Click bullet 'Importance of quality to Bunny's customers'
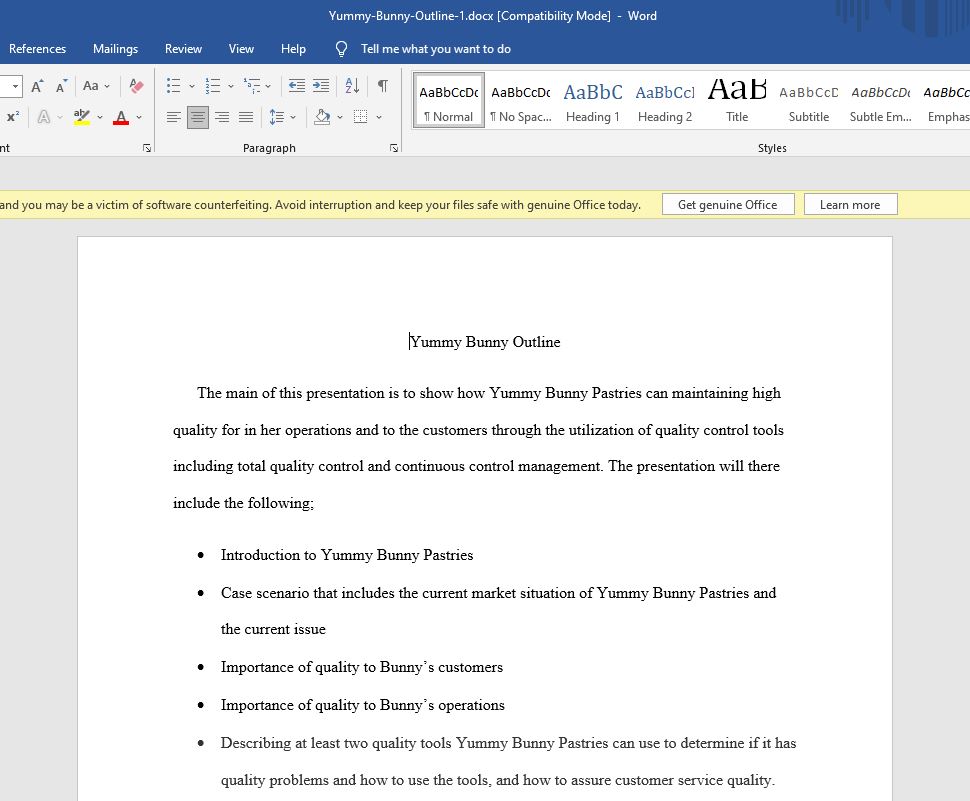 pos(362,667)
